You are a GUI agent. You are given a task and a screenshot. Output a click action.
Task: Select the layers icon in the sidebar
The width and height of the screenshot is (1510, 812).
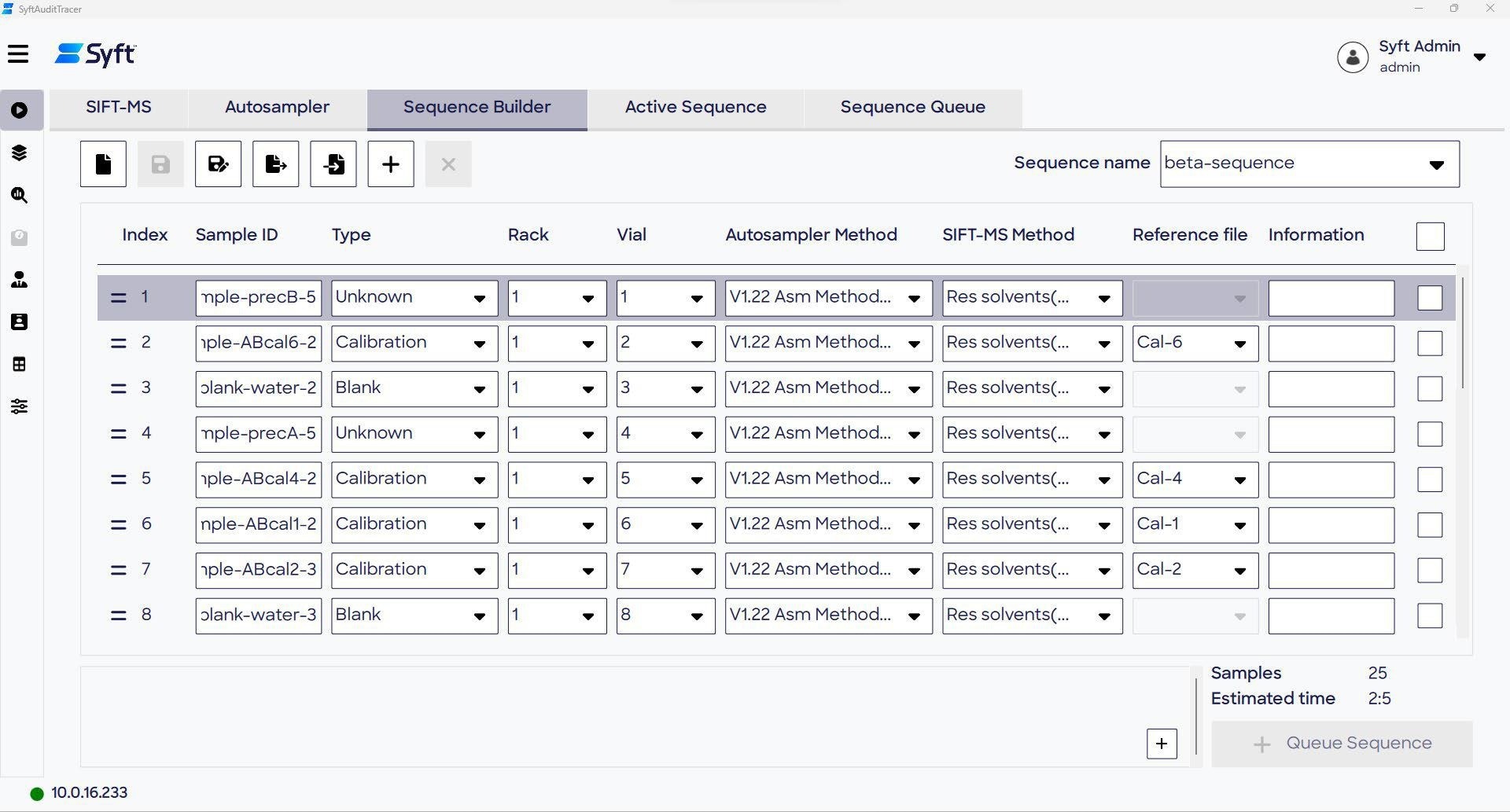(20, 152)
